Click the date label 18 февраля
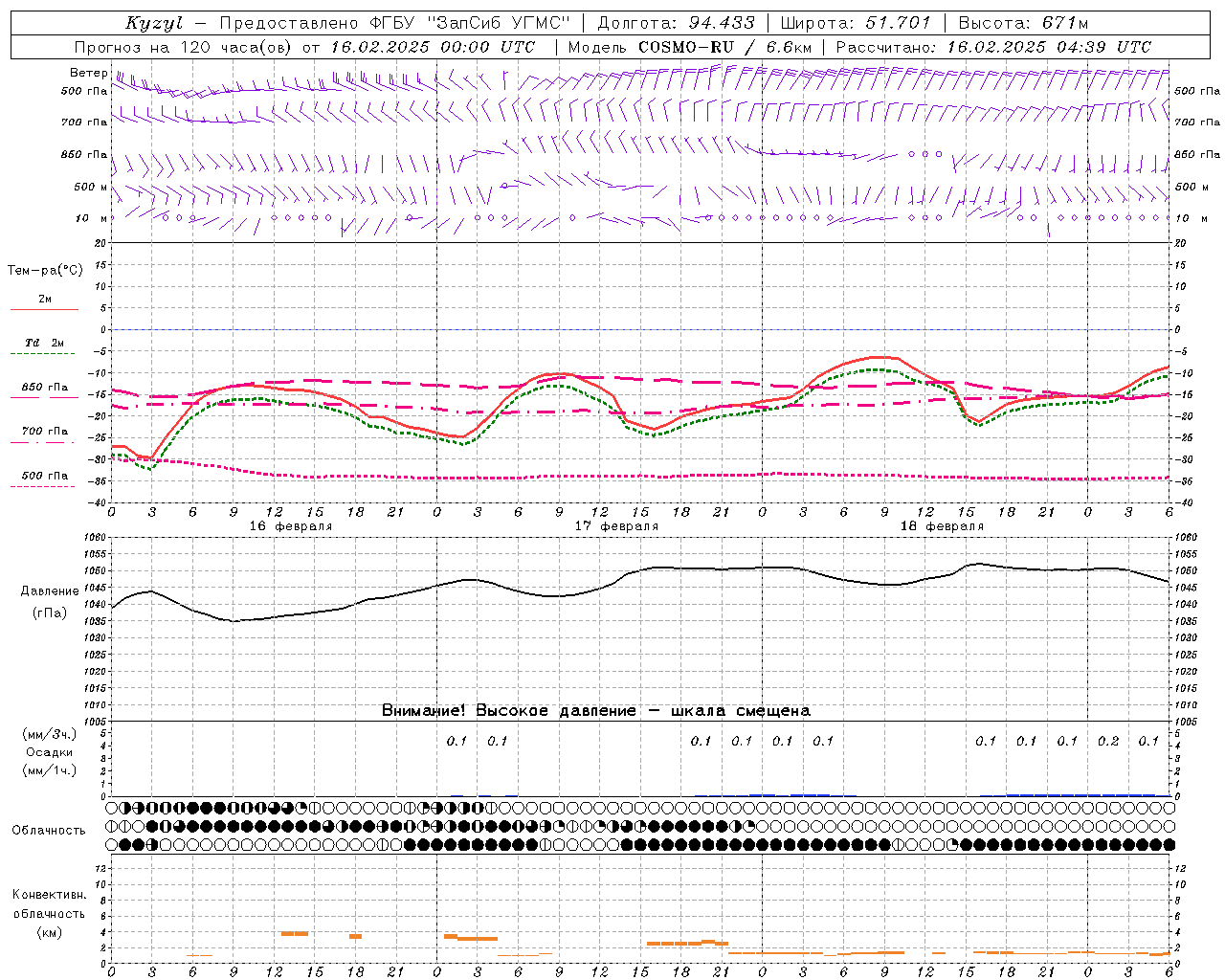Viewport: 1225px width, 980px height. [942, 526]
